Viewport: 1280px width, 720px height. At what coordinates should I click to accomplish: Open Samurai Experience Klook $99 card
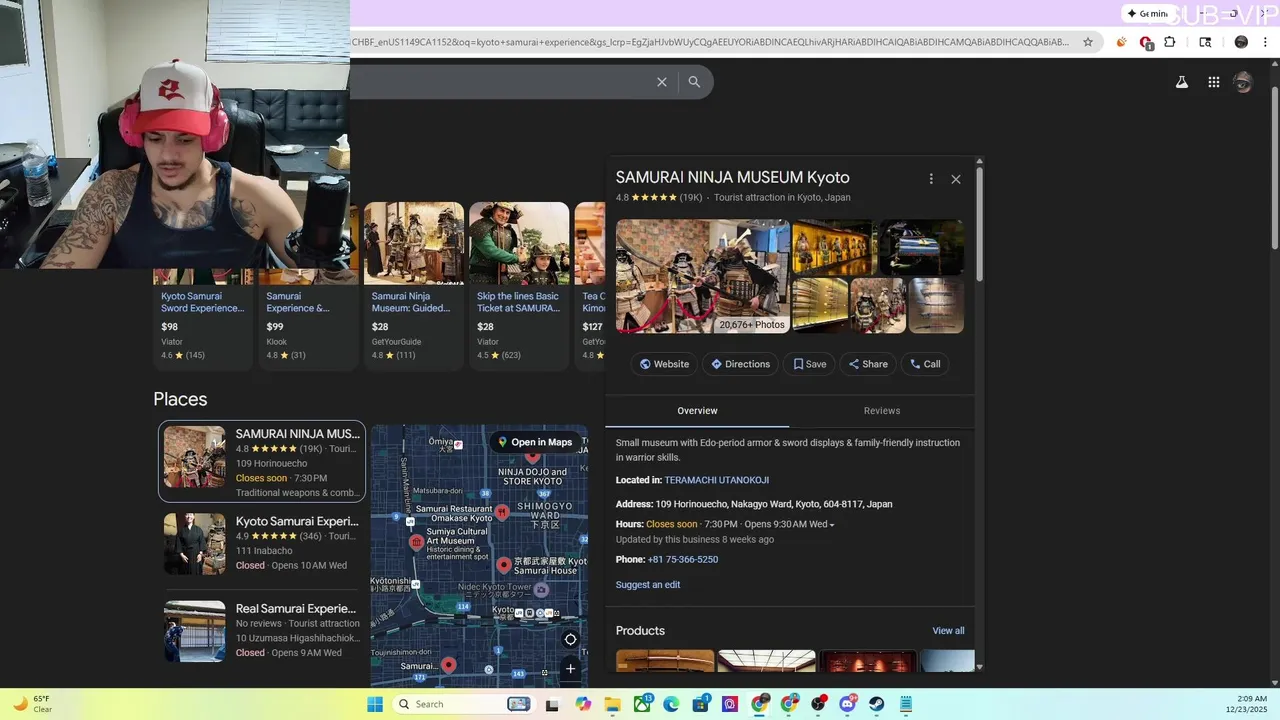pyautogui.click(x=309, y=322)
